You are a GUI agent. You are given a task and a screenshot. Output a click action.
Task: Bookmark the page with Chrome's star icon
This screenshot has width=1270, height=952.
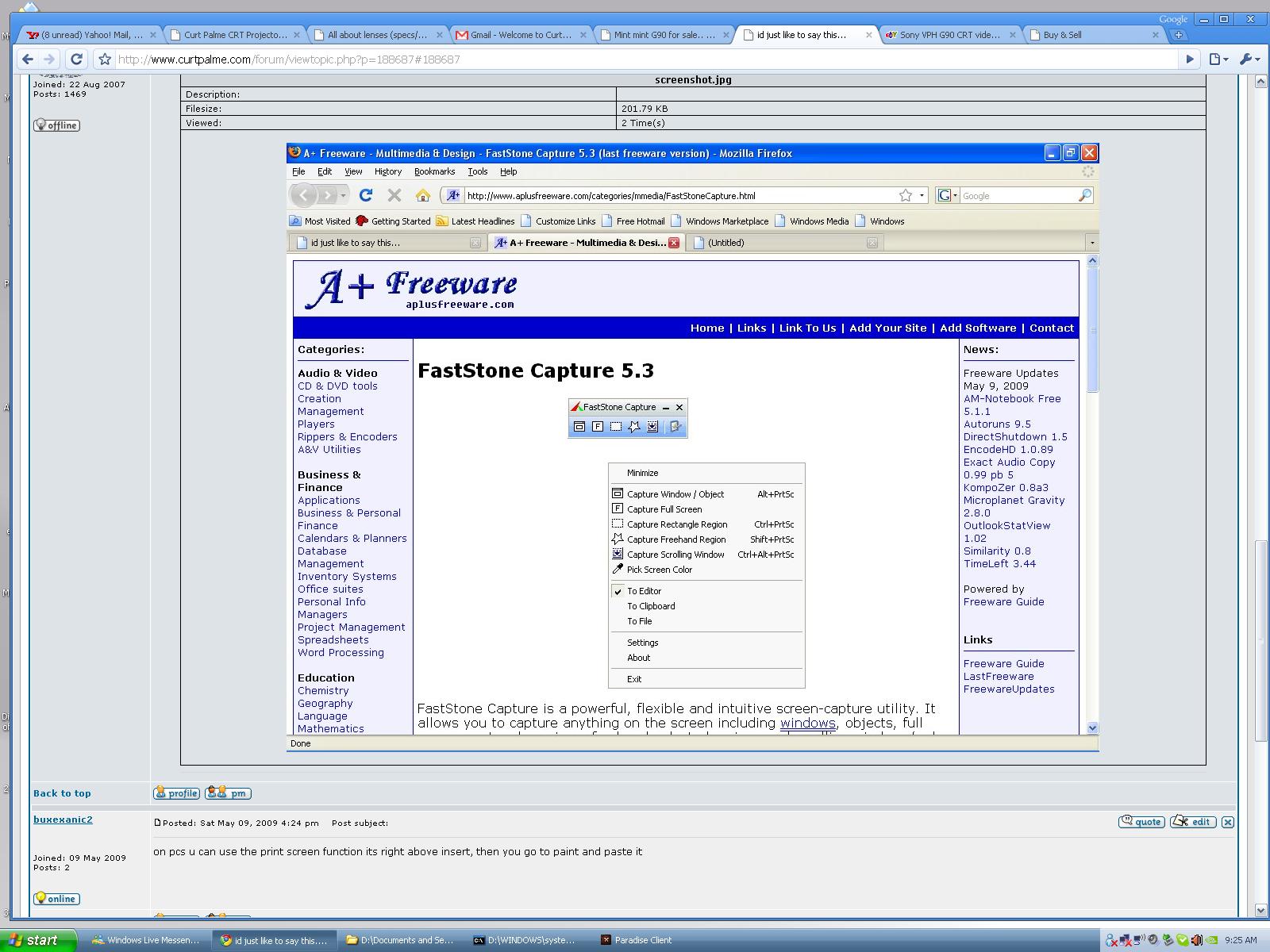click(104, 59)
